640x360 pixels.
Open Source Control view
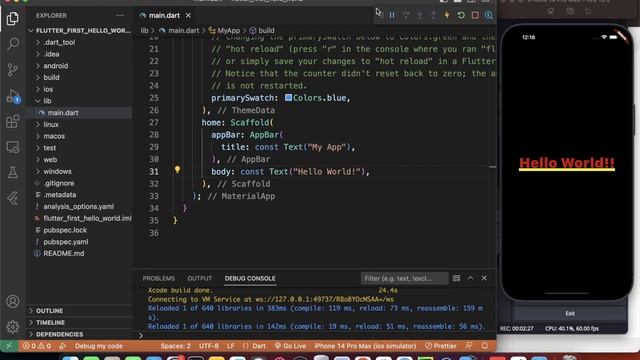click(x=12, y=70)
